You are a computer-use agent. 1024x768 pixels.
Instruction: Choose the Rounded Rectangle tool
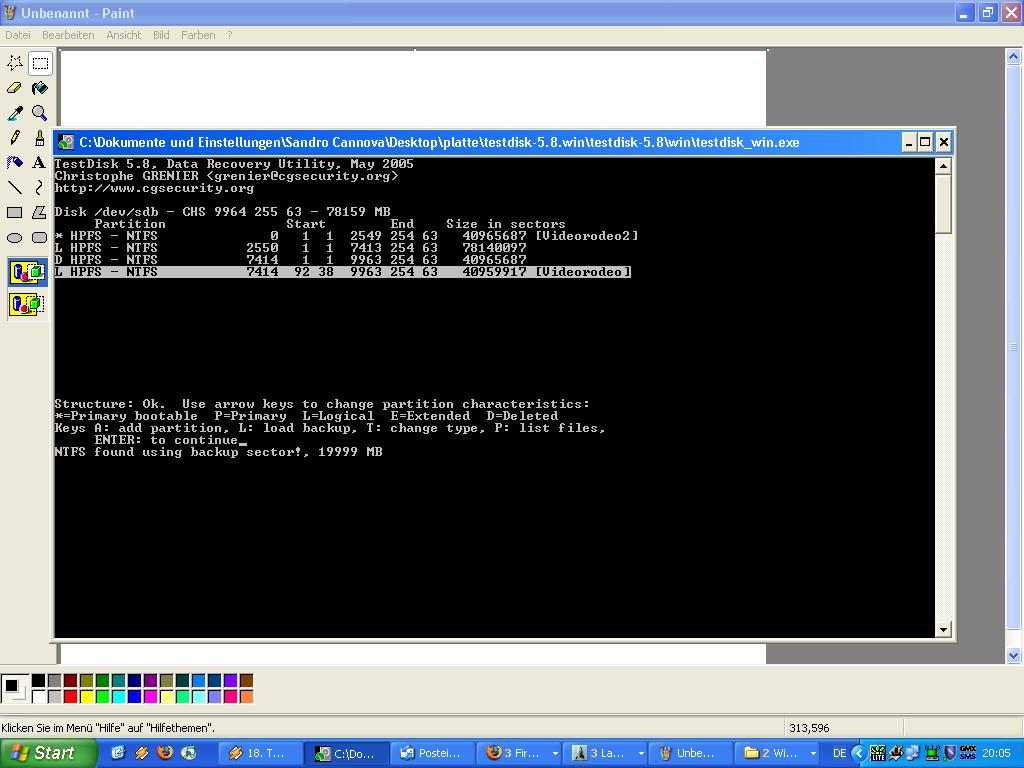(40, 238)
